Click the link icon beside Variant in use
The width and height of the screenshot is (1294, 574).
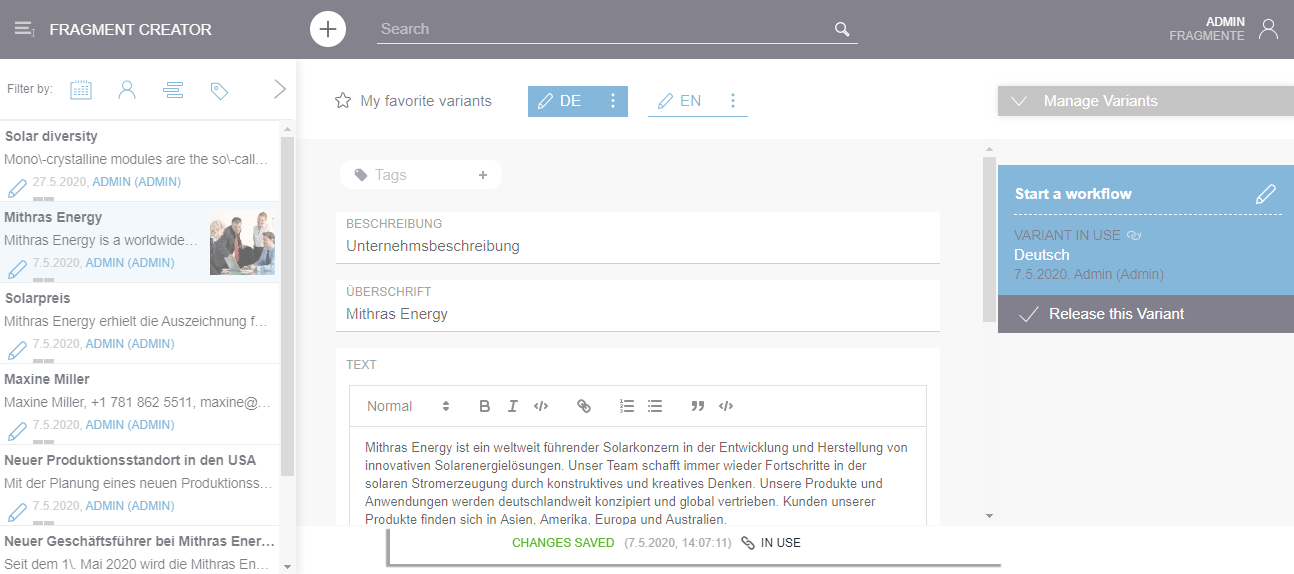[1133, 235]
